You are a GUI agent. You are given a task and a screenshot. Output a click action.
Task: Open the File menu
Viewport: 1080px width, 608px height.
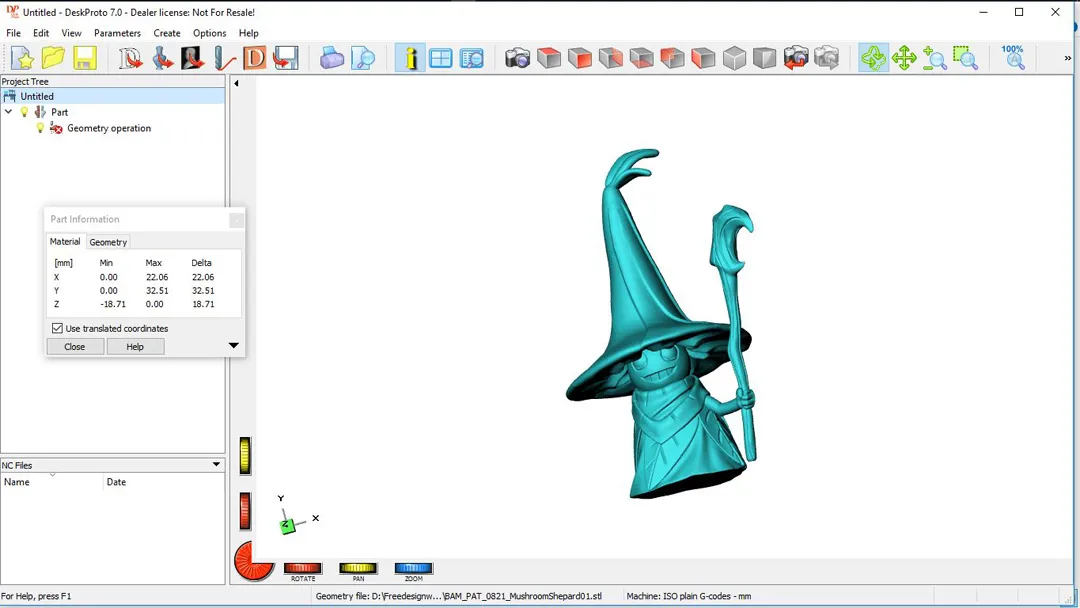coord(14,33)
